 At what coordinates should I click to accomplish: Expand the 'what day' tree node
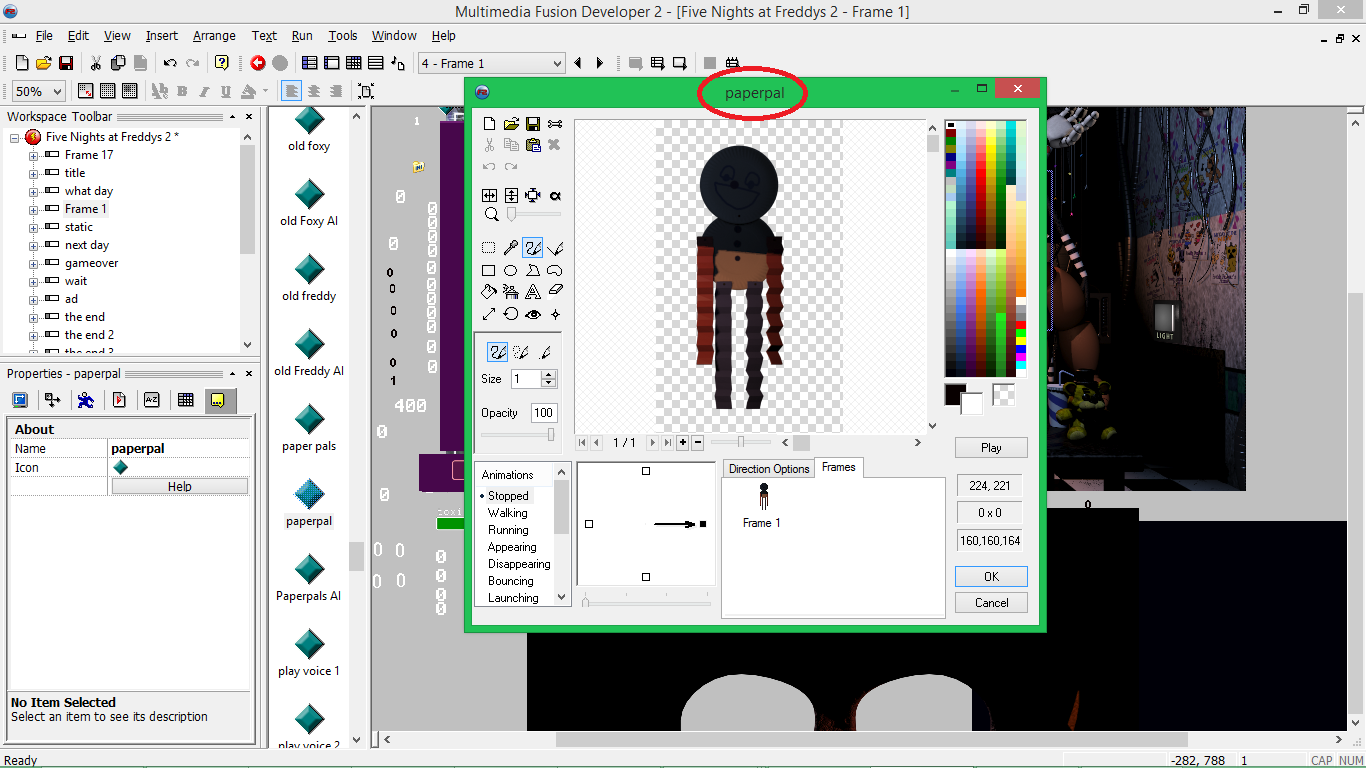coord(33,191)
